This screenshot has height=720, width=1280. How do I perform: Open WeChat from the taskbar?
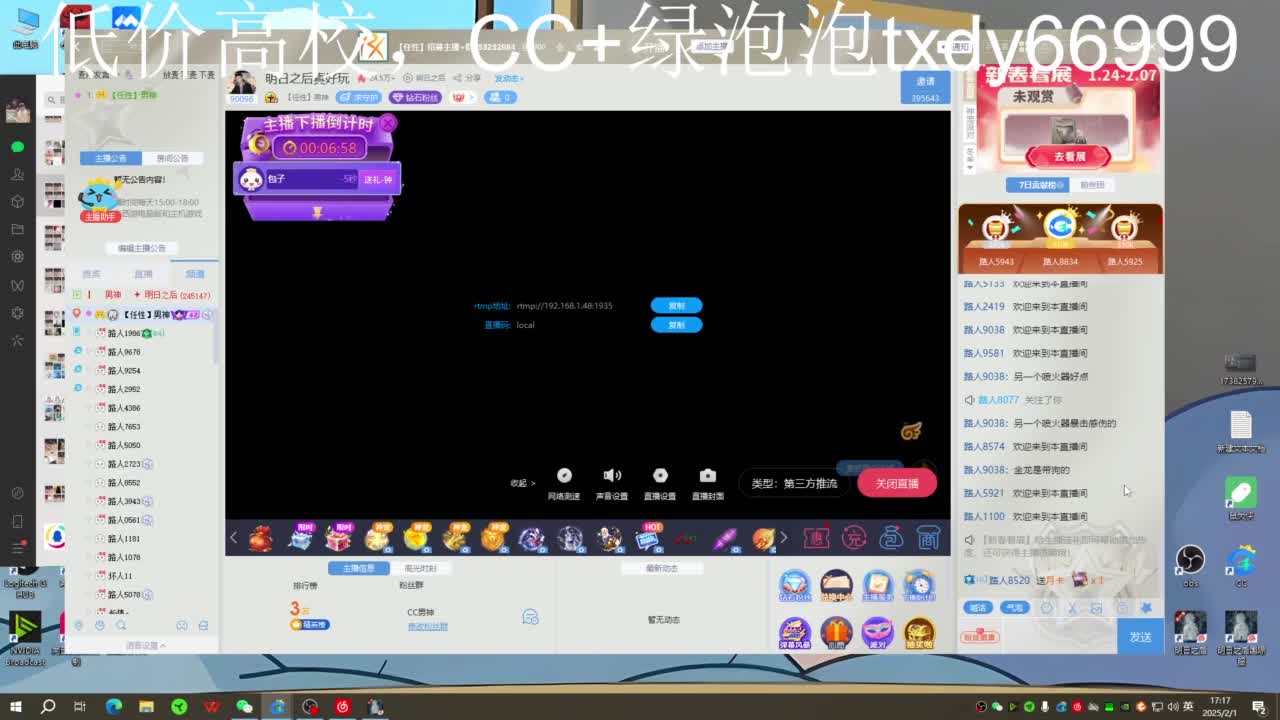(x=244, y=706)
